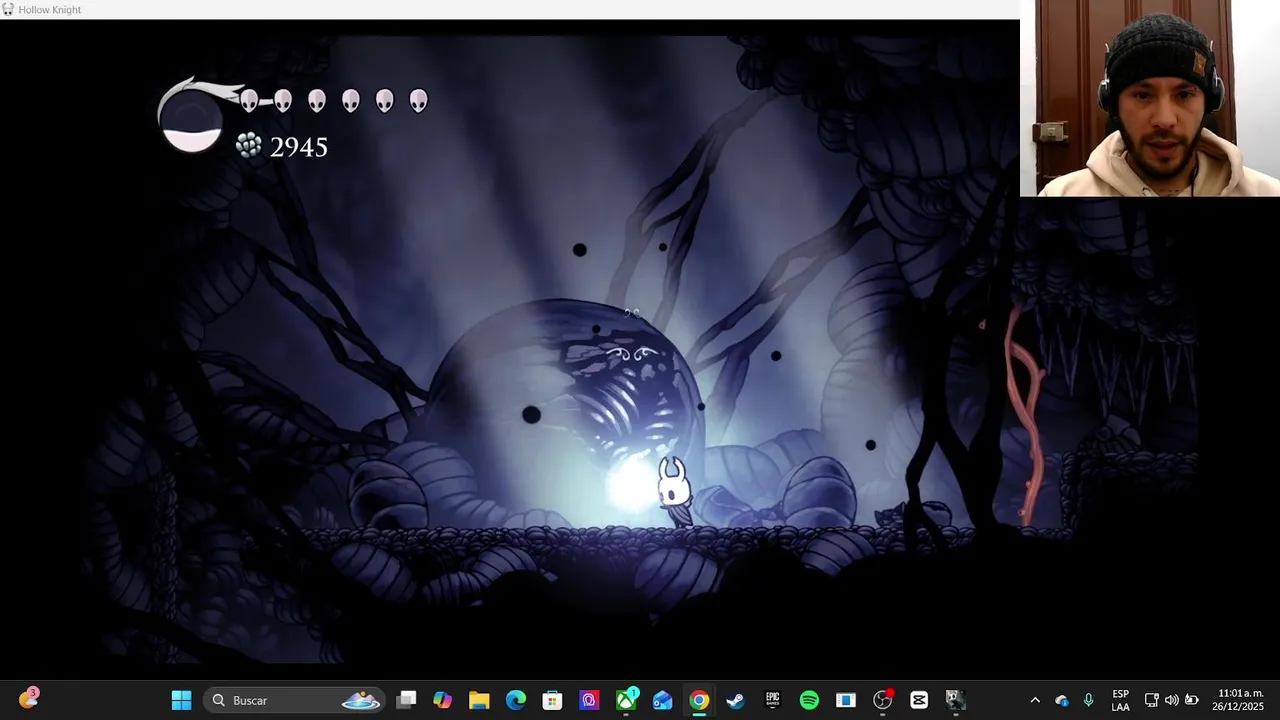Click the Knight character in game
1280x720 pixels.
click(674, 491)
